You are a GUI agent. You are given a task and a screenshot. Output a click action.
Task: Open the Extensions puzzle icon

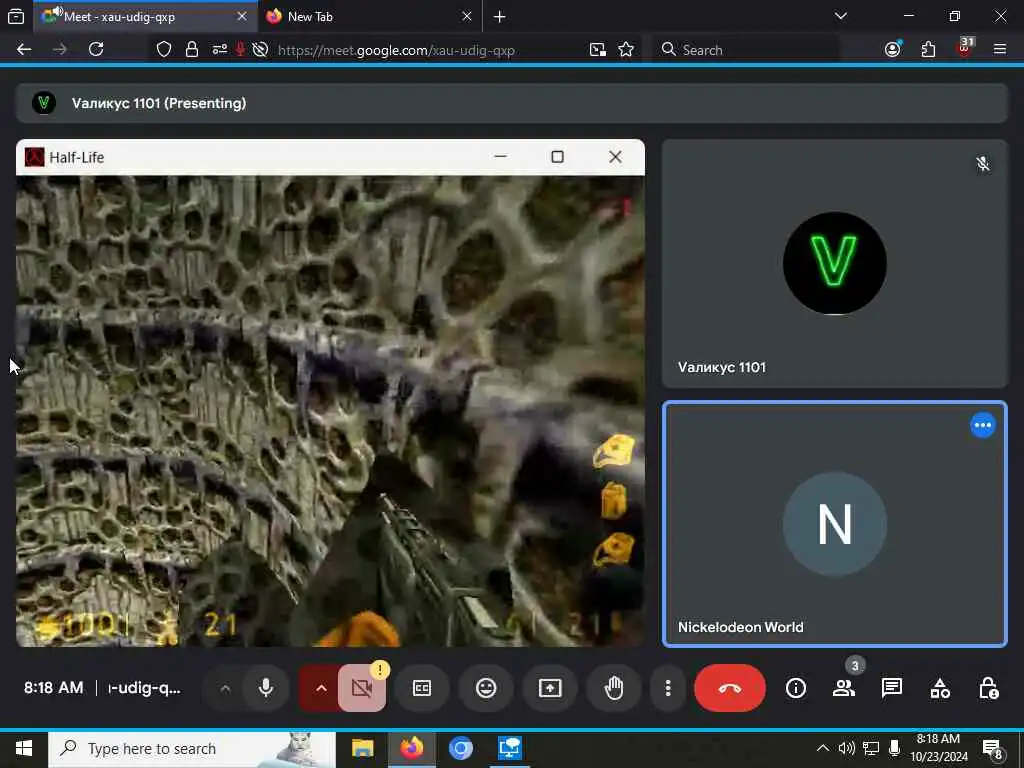tap(928, 50)
